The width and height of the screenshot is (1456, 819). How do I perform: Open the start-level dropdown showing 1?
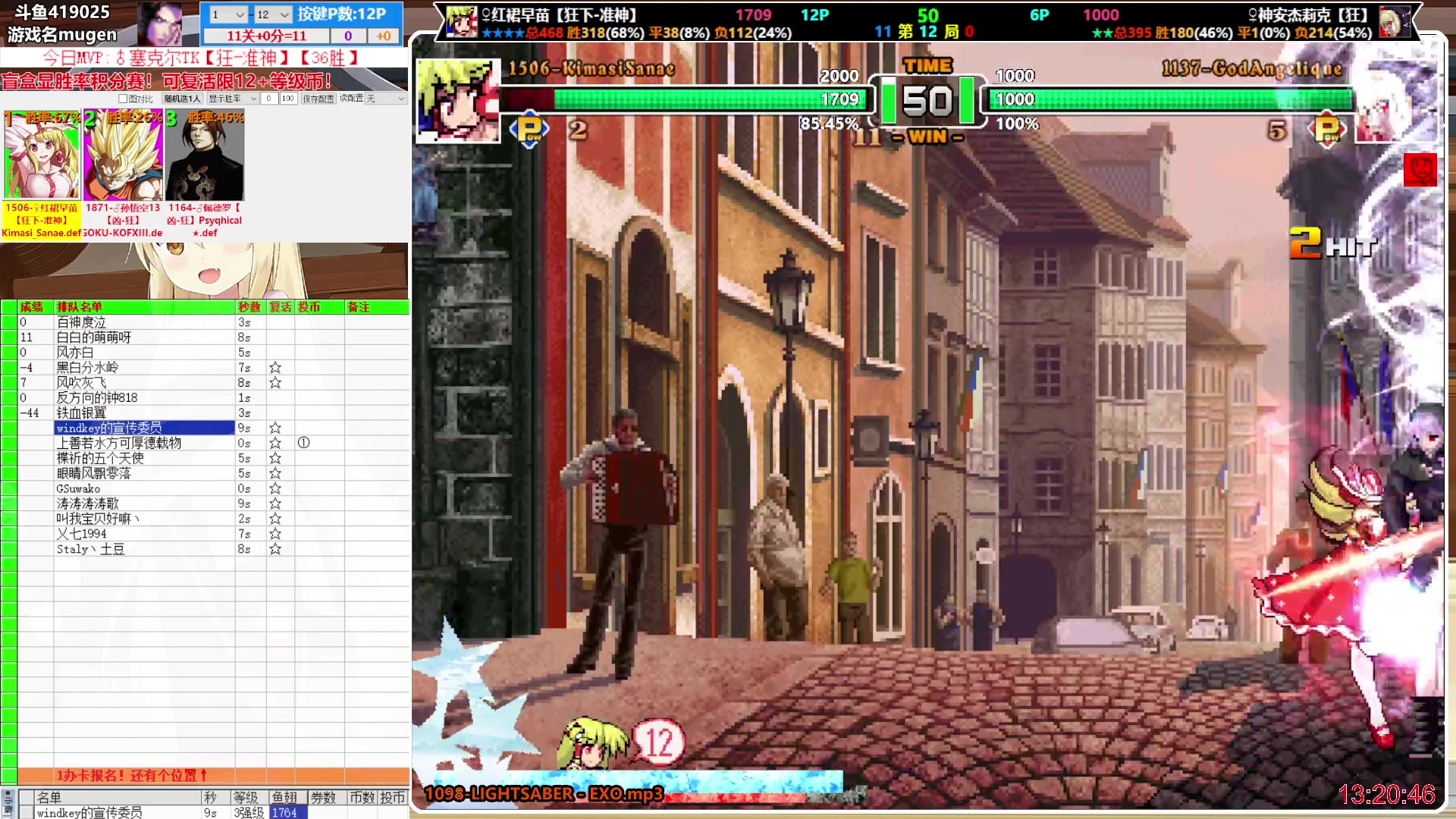pyautogui.click(x=228, y=14)
